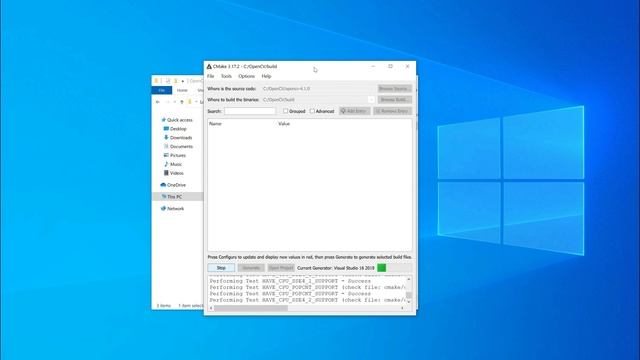640x360 pixels.
Task: Select Downloads in File Explorer sidebar
Action: click(x=181, y=138)
